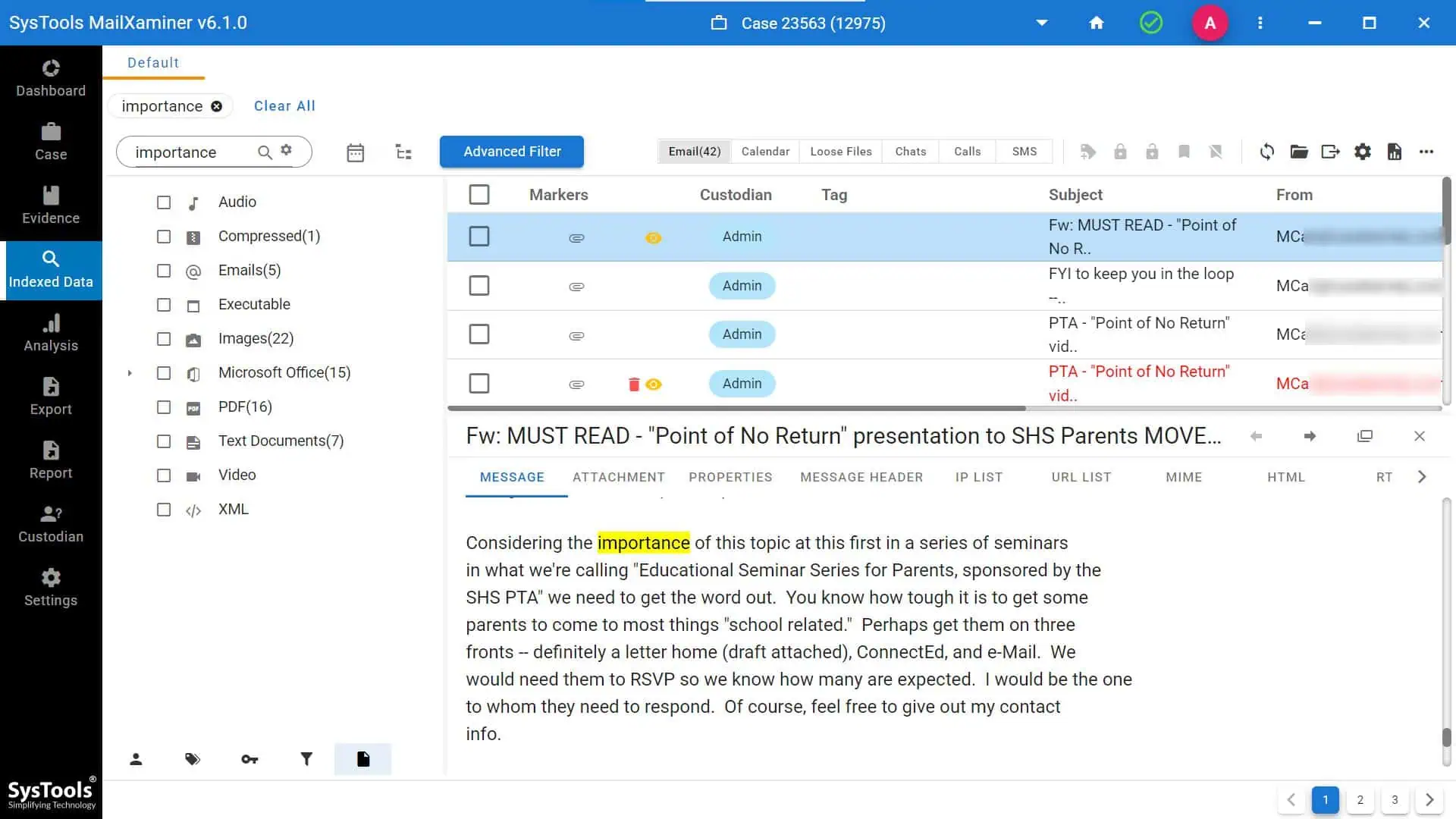Image resolution: width=1456 pixels, height=819 pixels.
Task: Switch to the Loose Files tab
Action: tap(841, 152)
